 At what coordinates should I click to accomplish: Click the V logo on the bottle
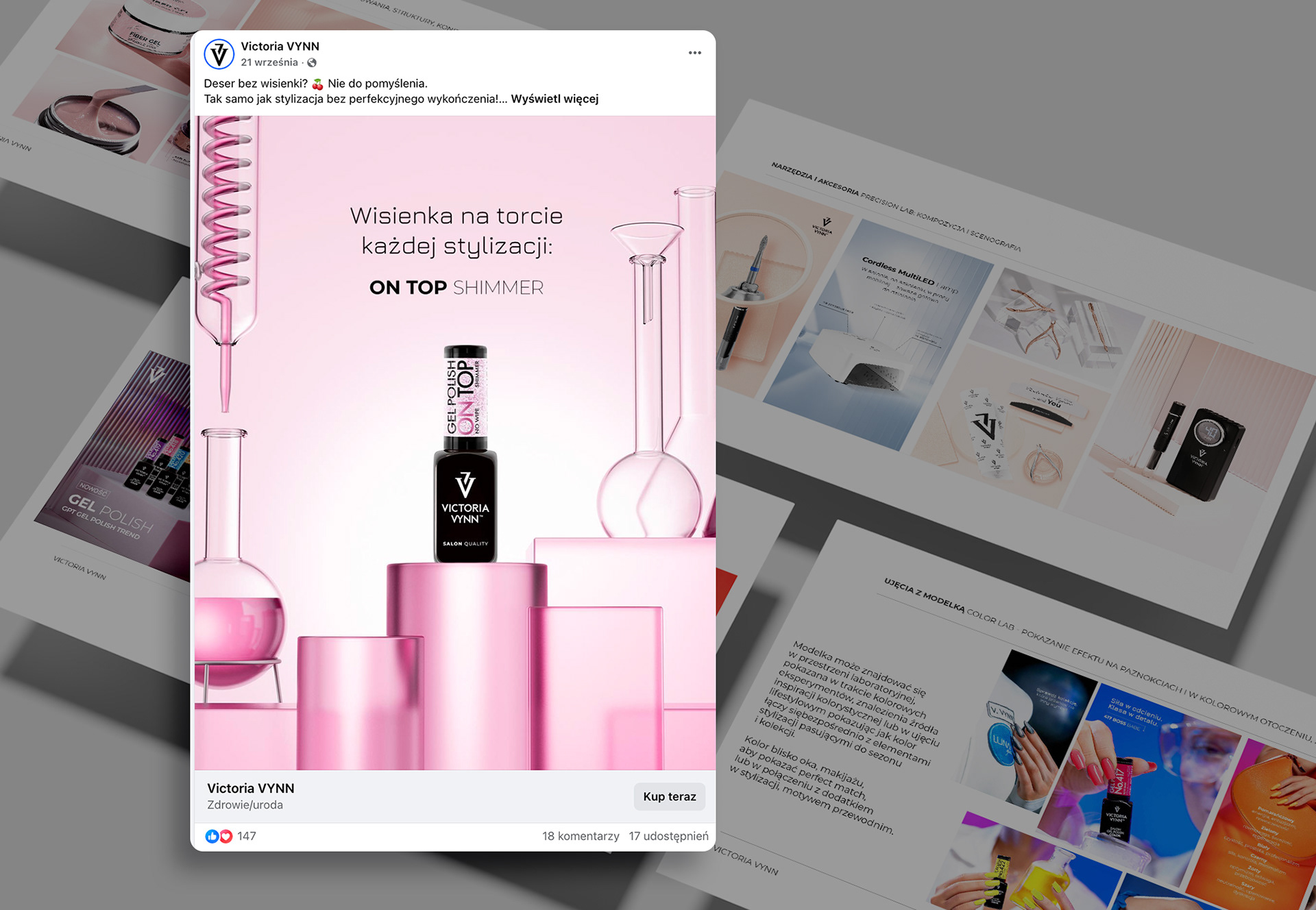coord(465,484)
